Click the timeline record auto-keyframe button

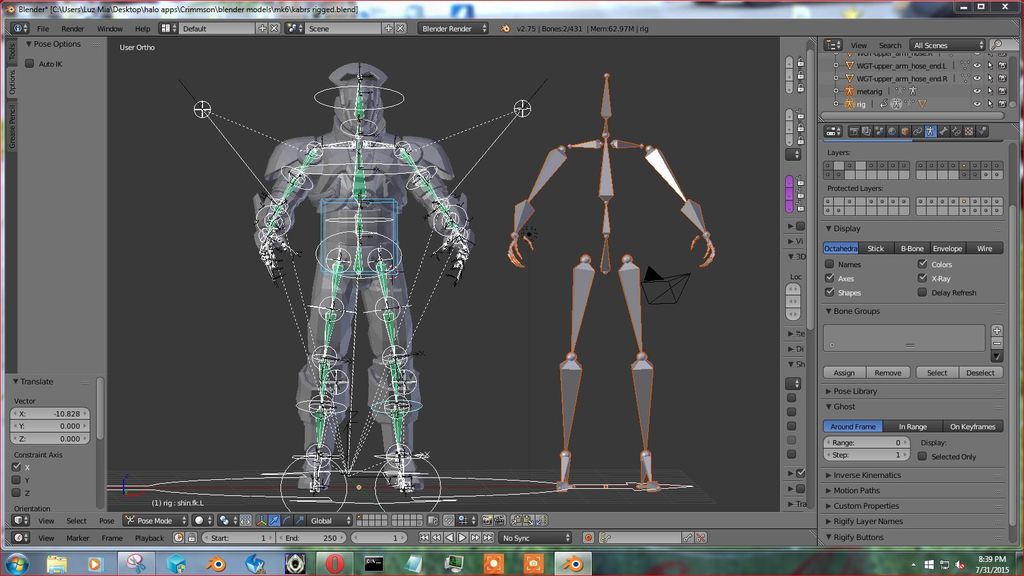(588, 538)
